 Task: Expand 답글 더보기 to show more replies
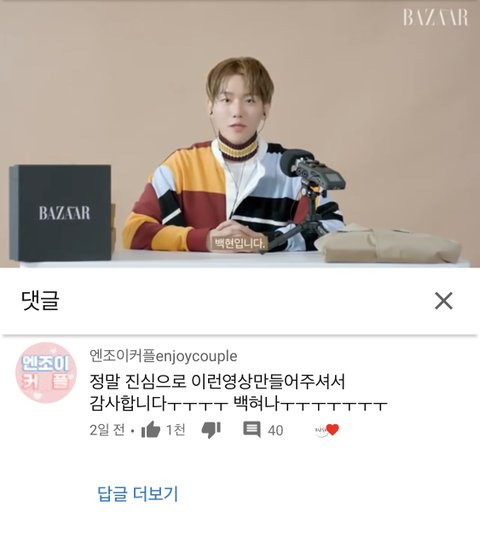coord(138,493)
